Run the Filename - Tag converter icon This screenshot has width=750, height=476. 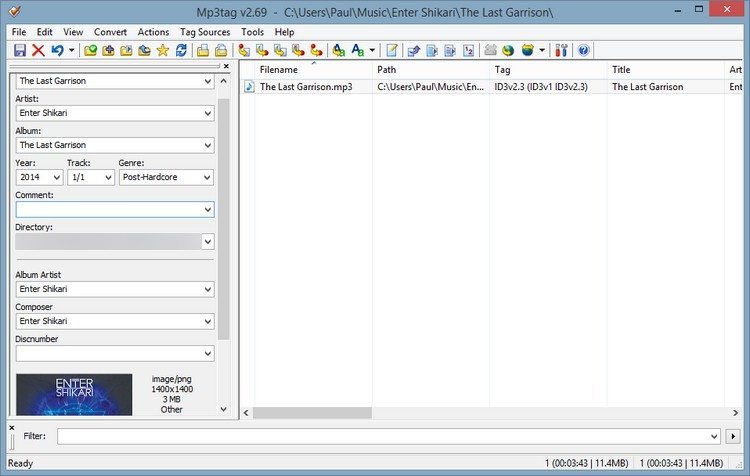(262, 50)
